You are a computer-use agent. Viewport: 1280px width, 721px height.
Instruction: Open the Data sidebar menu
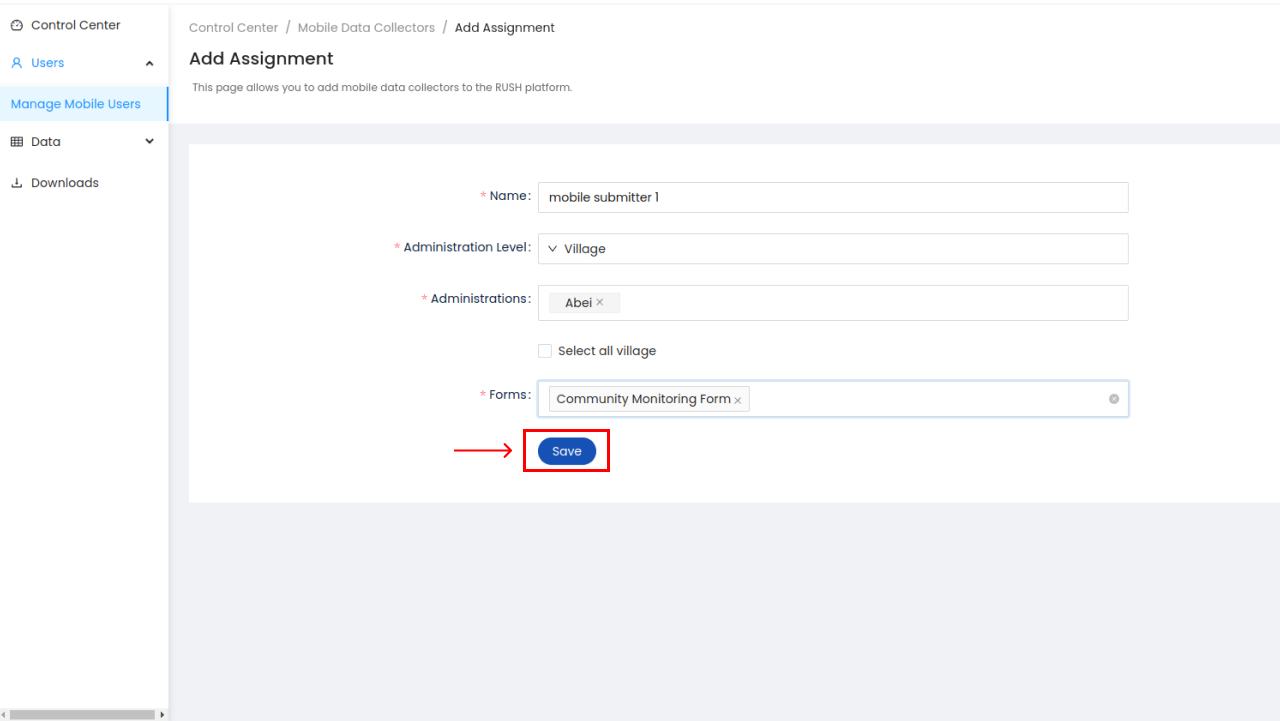coord(84,142)
